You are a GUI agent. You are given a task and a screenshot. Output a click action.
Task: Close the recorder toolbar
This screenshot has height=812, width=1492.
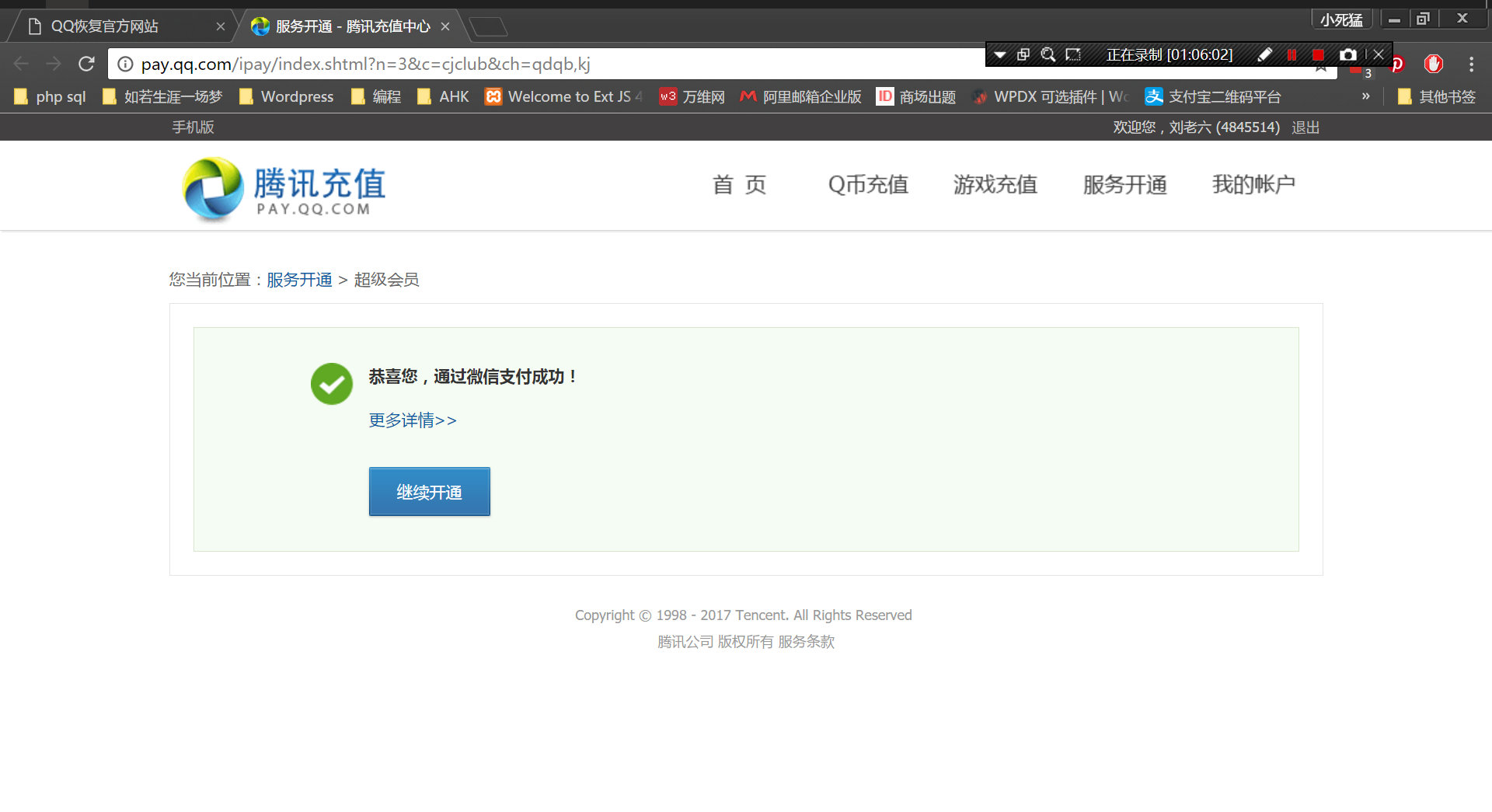click(1379, 54)
